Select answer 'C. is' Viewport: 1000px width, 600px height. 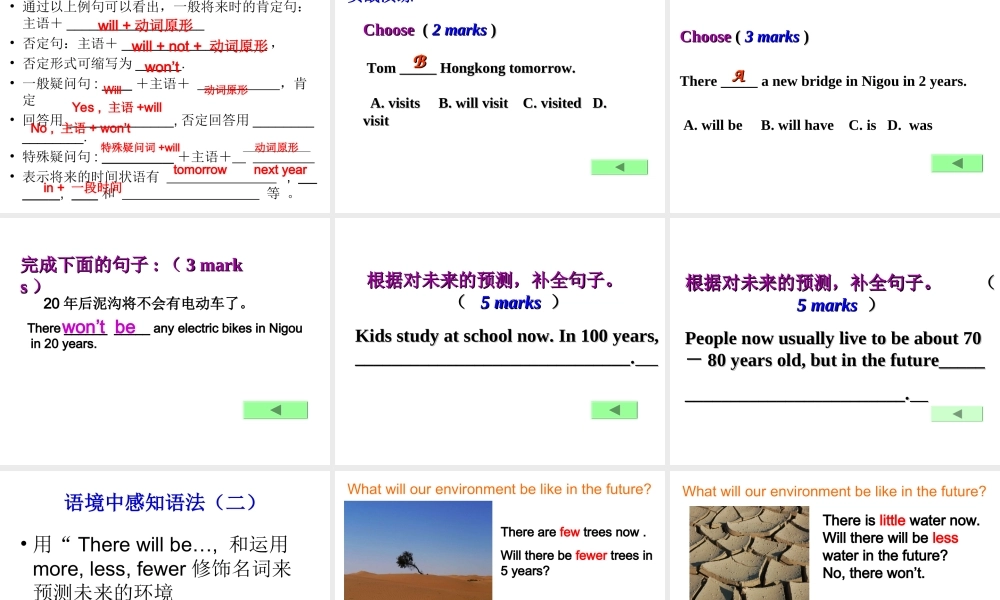pos(862,126)
